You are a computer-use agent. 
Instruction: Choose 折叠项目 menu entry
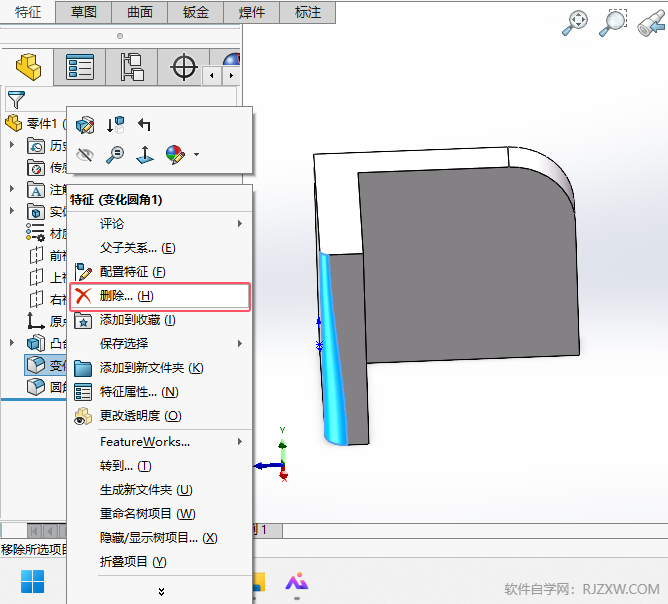tap(160, 562)
